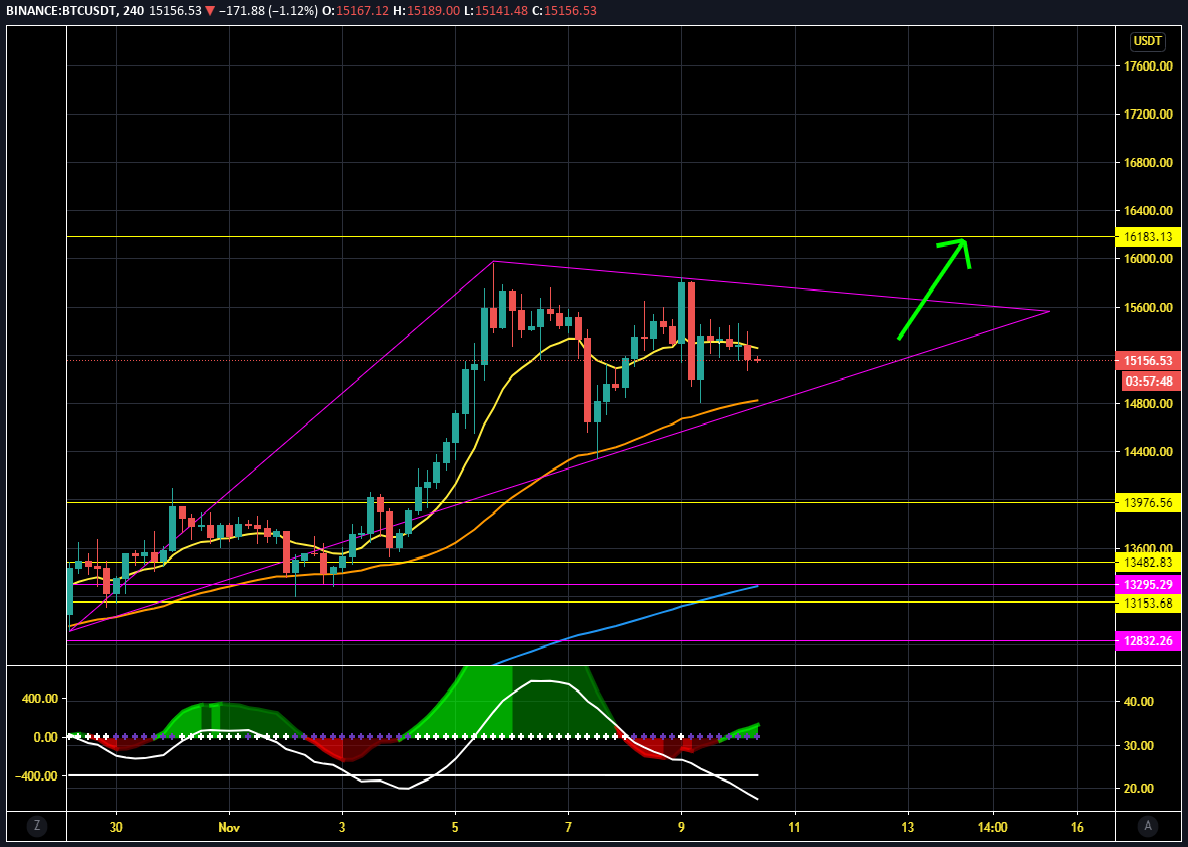The height and width of the screenshot is (847, 1188).
Task: Select the yellow 16183.13 price label
Action: pyautogui.click(x=1148, y=236)
